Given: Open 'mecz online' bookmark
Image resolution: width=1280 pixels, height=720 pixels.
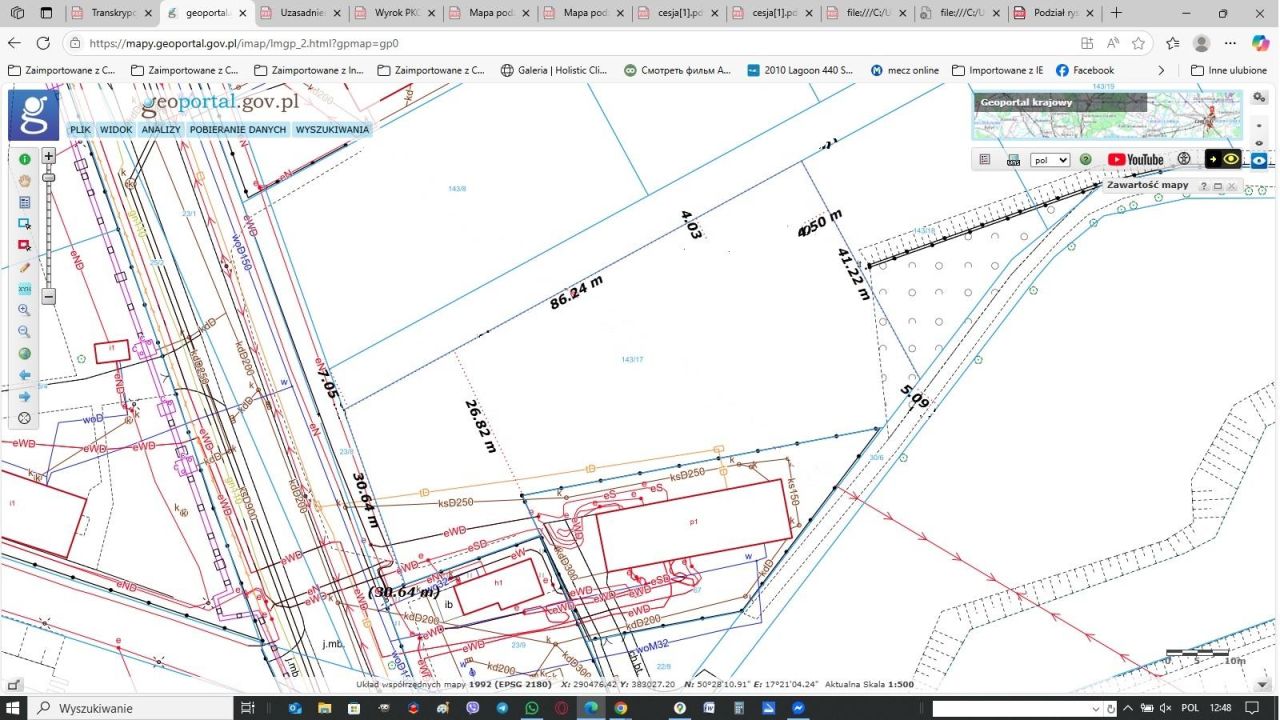Looking at the screenshot, I should [x=904, y=70].
